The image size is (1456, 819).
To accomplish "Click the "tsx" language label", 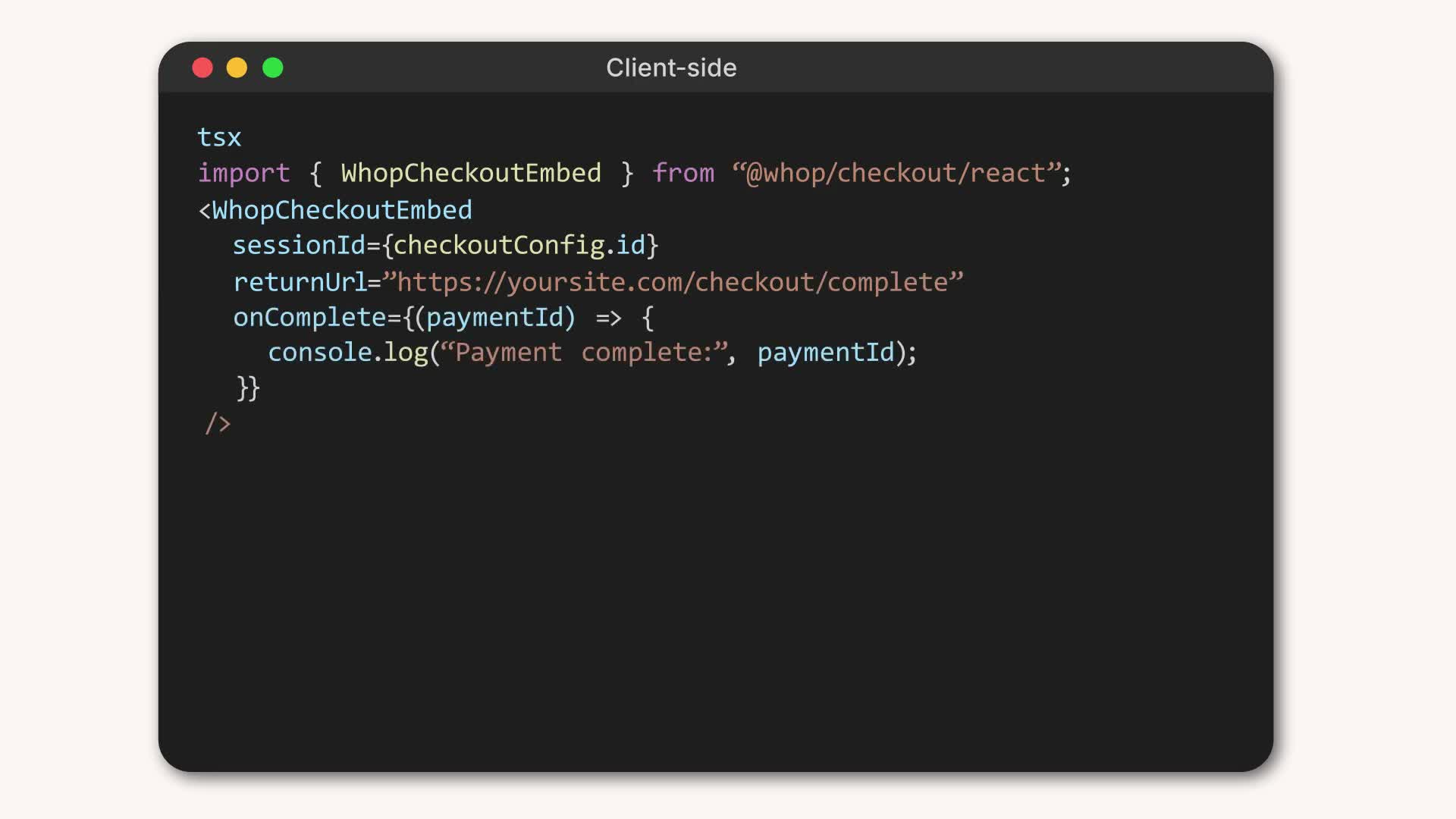I will (219, 137).
